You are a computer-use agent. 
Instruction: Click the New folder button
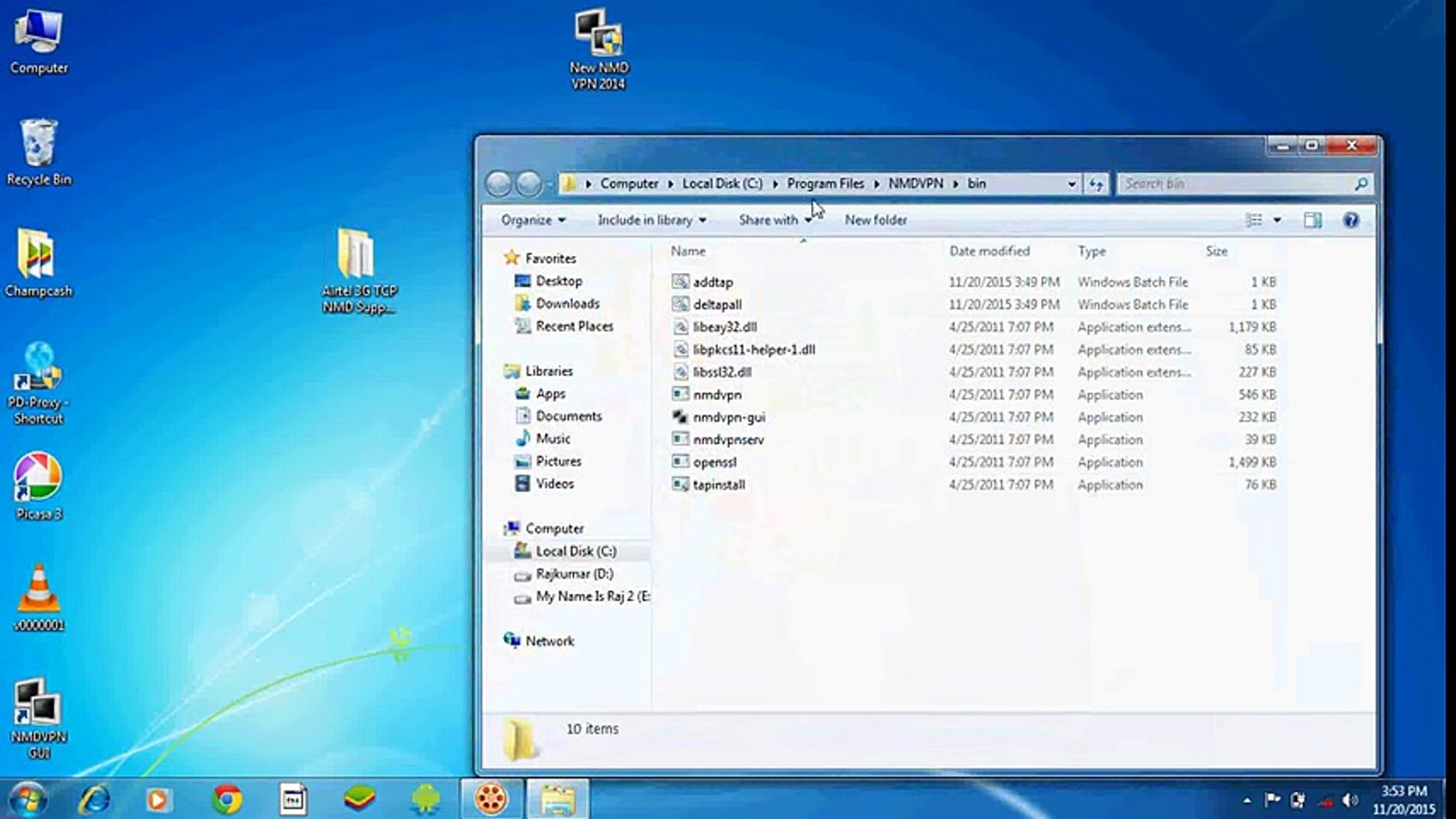[x=875, y=220]
